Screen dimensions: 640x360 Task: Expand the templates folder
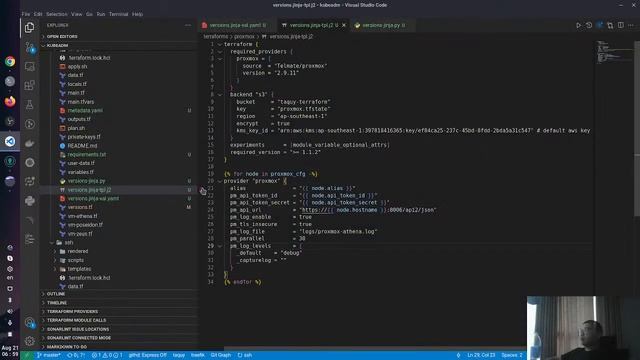118,269
